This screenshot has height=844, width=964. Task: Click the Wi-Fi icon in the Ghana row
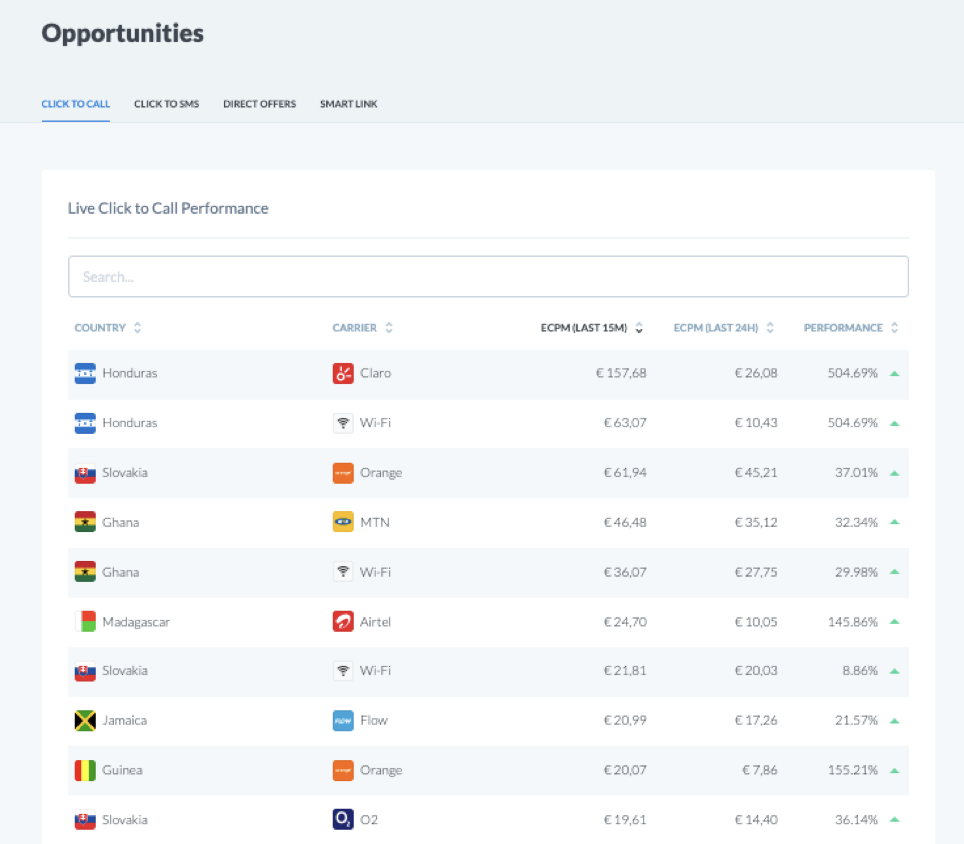coord(343,572)
